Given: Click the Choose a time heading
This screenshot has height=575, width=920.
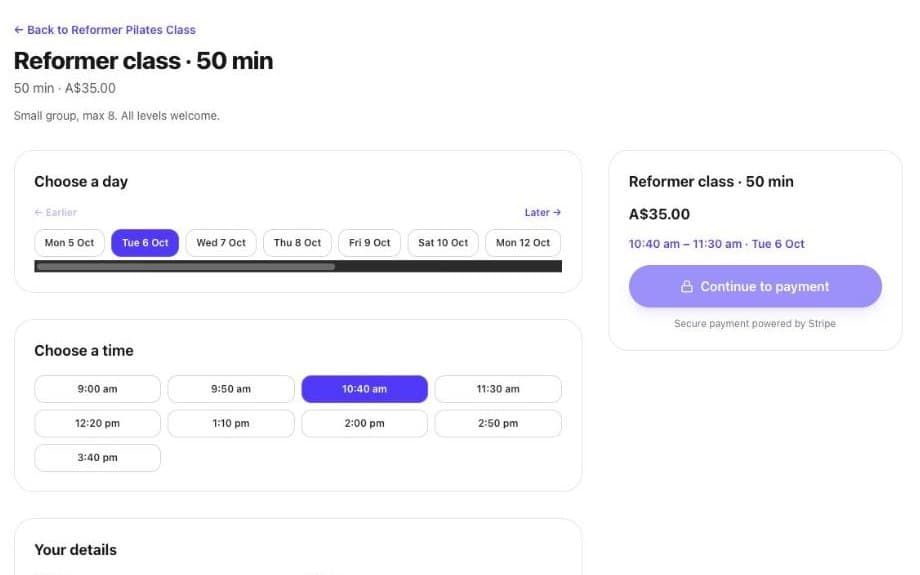Looking at the screenshot, I should (x=84, y=351).
